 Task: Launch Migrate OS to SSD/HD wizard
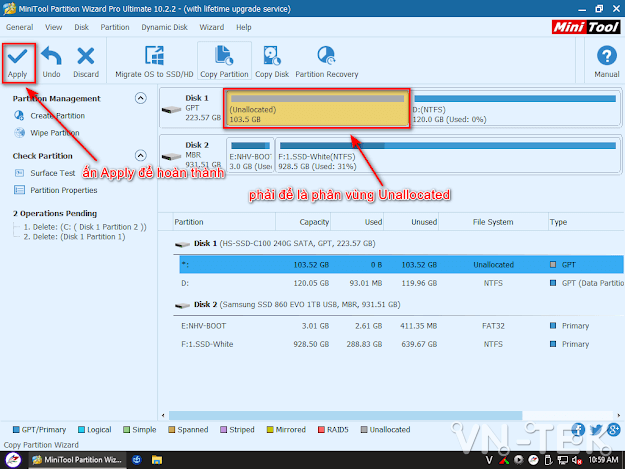tap(154, 63)
